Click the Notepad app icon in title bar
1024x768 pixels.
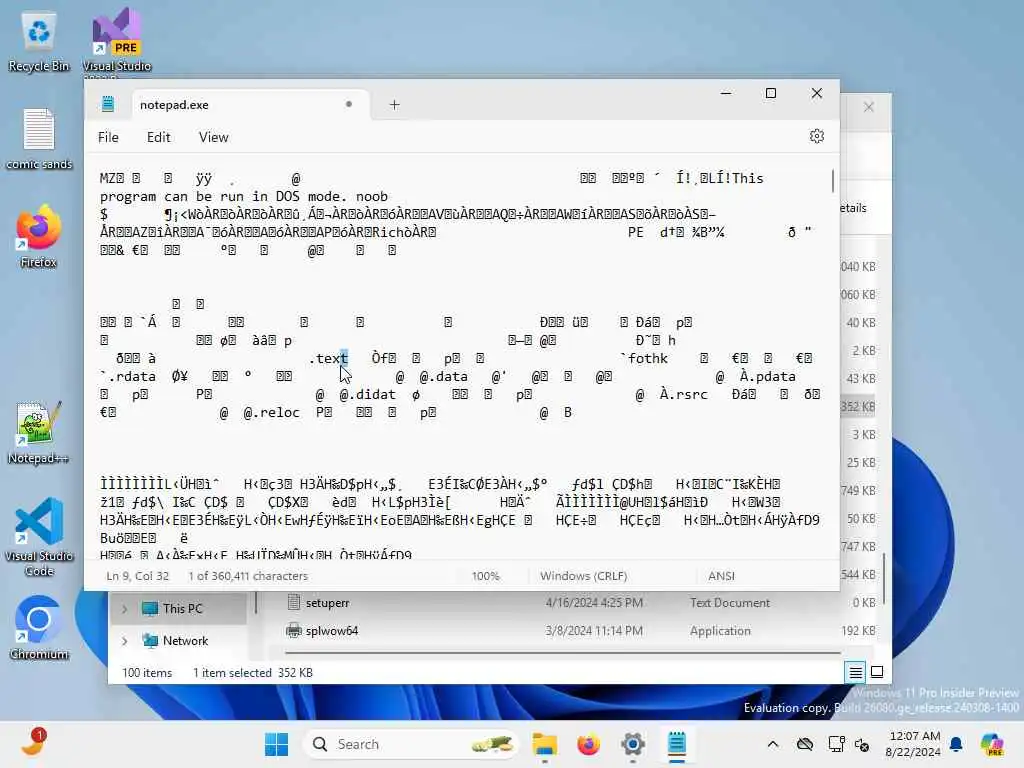(108, 104)
